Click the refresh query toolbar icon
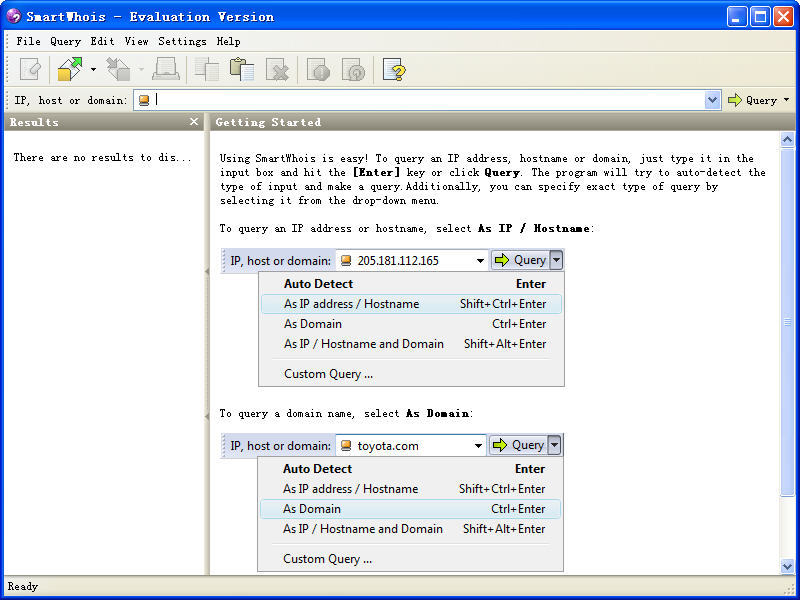 (353, 69)
